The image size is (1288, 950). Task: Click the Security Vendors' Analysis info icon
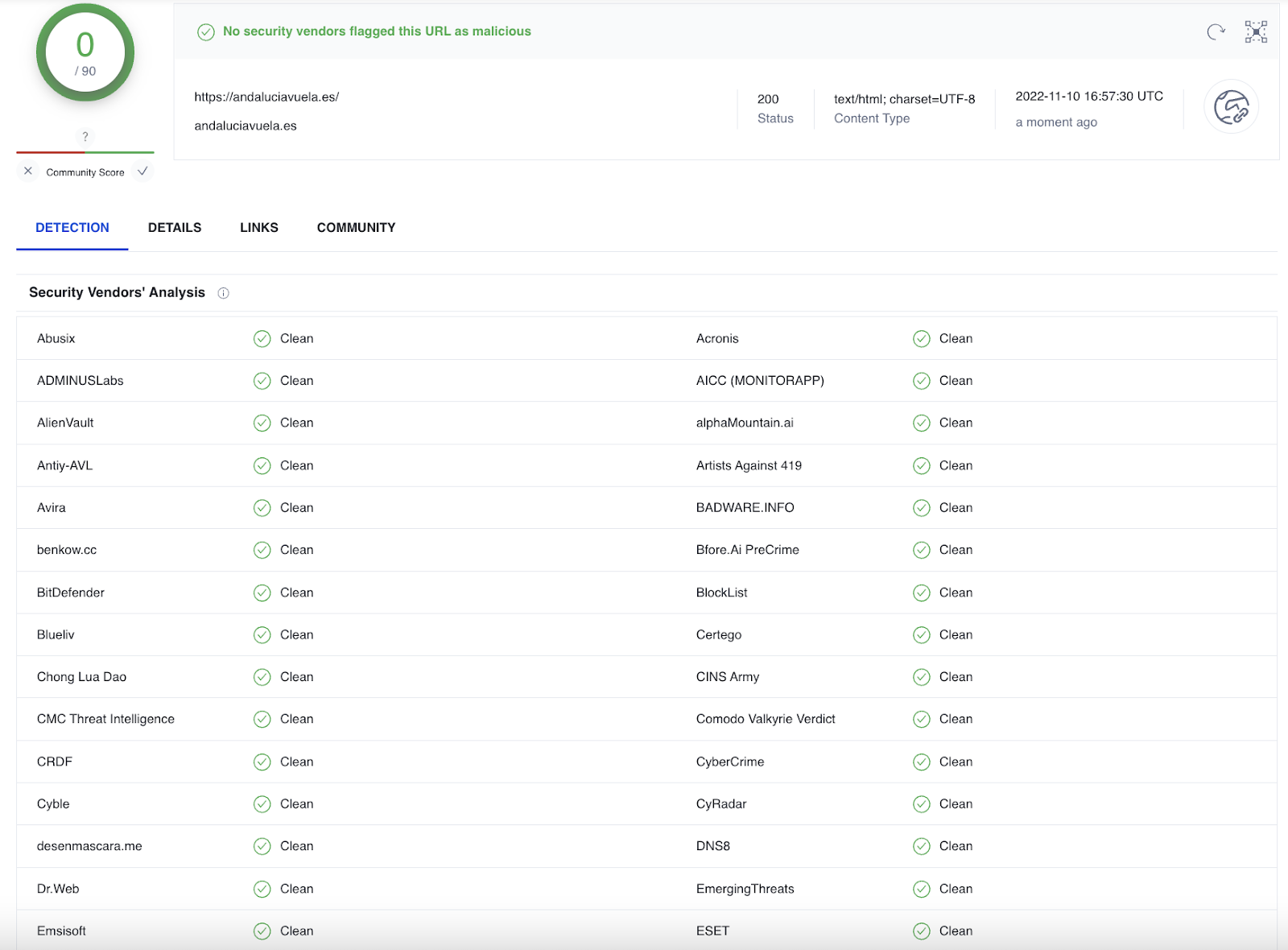coord(224,293)
